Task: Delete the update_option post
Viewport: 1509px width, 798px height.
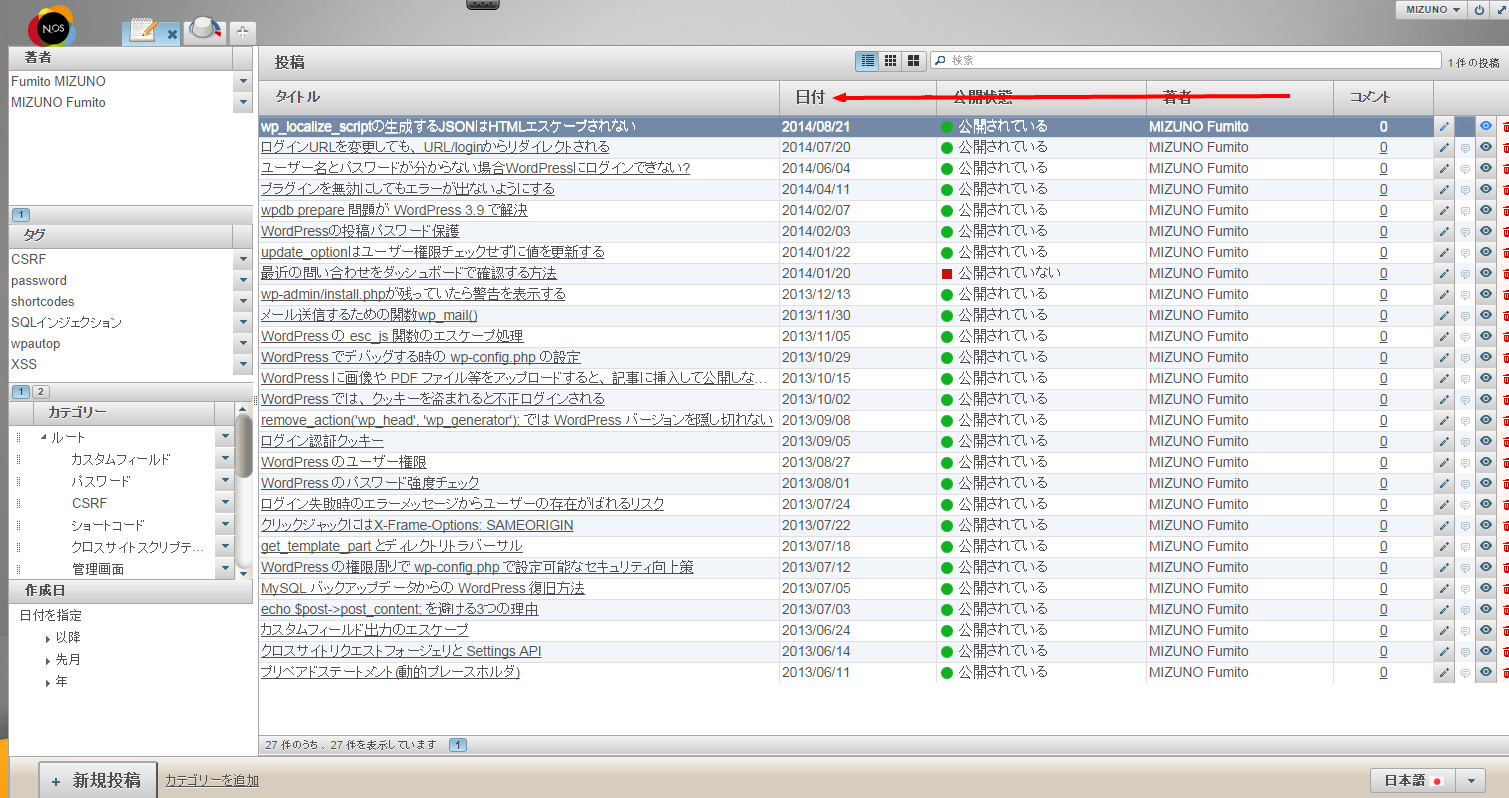Action: [1506, 252]
